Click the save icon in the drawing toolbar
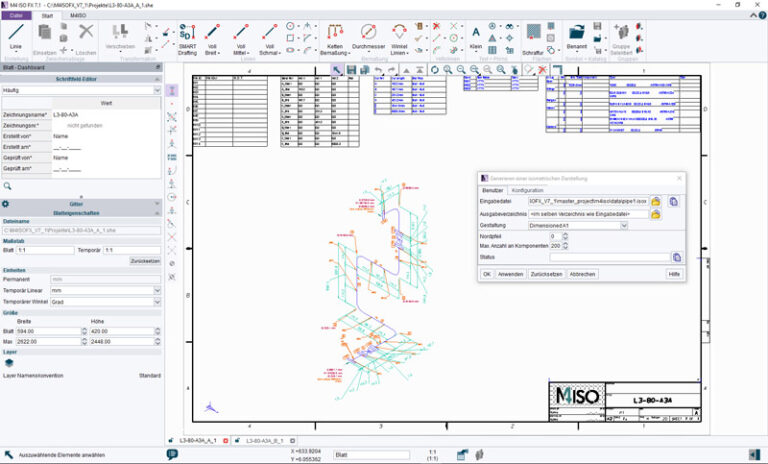 coord(351,70)
